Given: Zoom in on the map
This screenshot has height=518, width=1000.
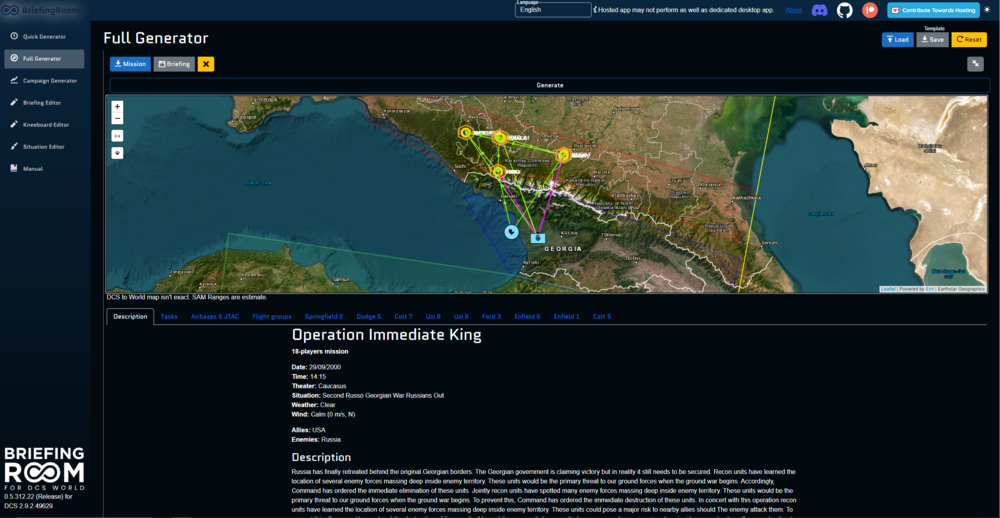Looking at the screenshot, I should pyautogui.click(x=117, y=107).
